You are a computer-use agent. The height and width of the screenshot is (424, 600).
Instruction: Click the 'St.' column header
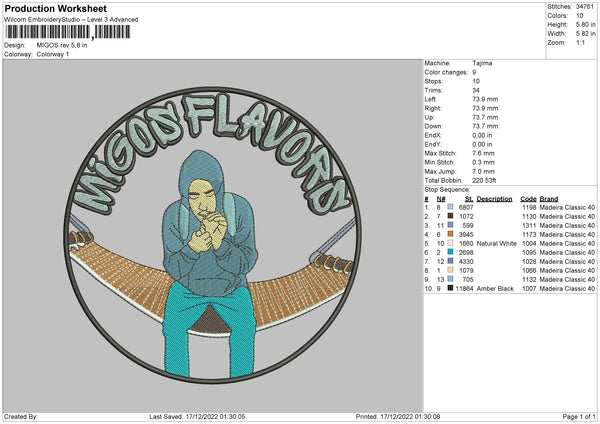[x=469, y=199]
